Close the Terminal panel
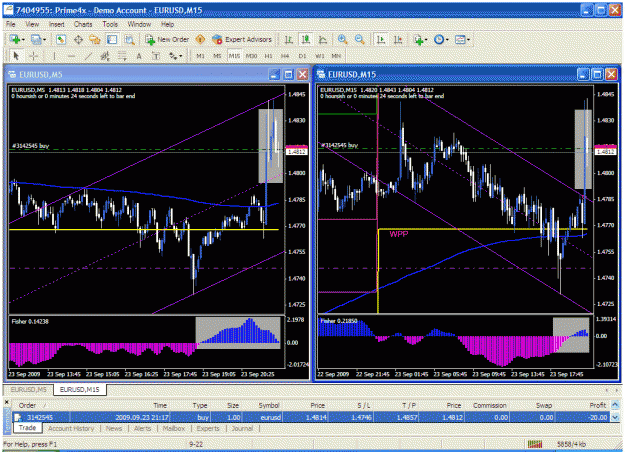The width and height of the screenshot is (625, 452). [x=6, y=402]
